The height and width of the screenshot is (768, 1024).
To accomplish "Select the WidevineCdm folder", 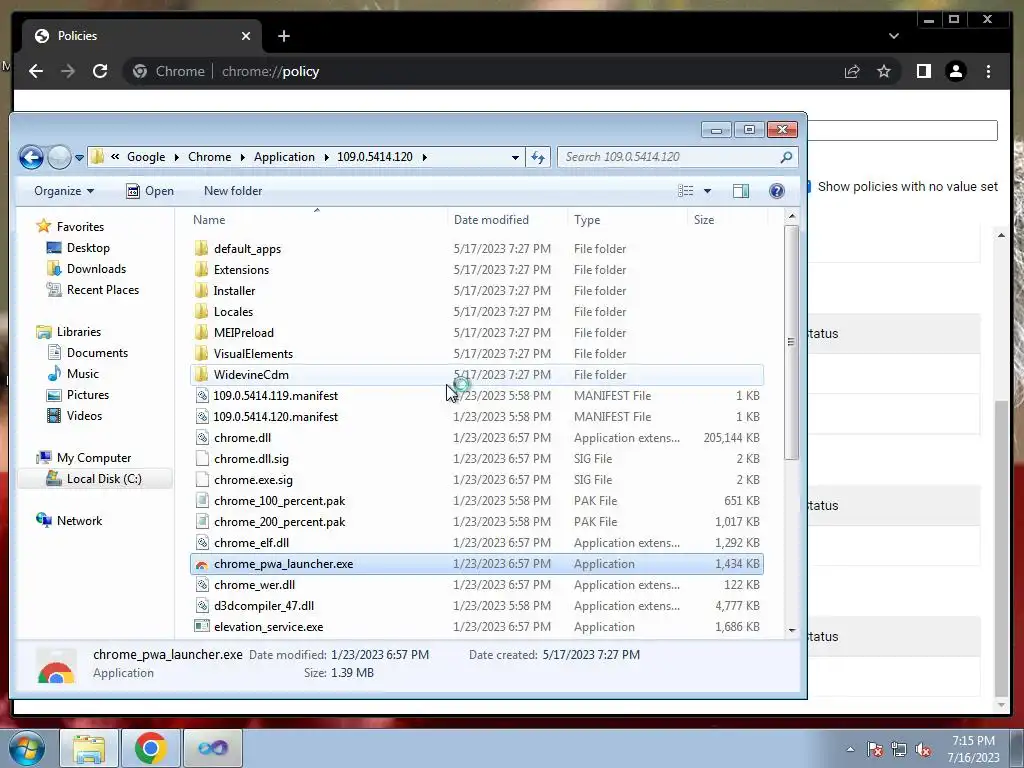I will pos(477,375).
